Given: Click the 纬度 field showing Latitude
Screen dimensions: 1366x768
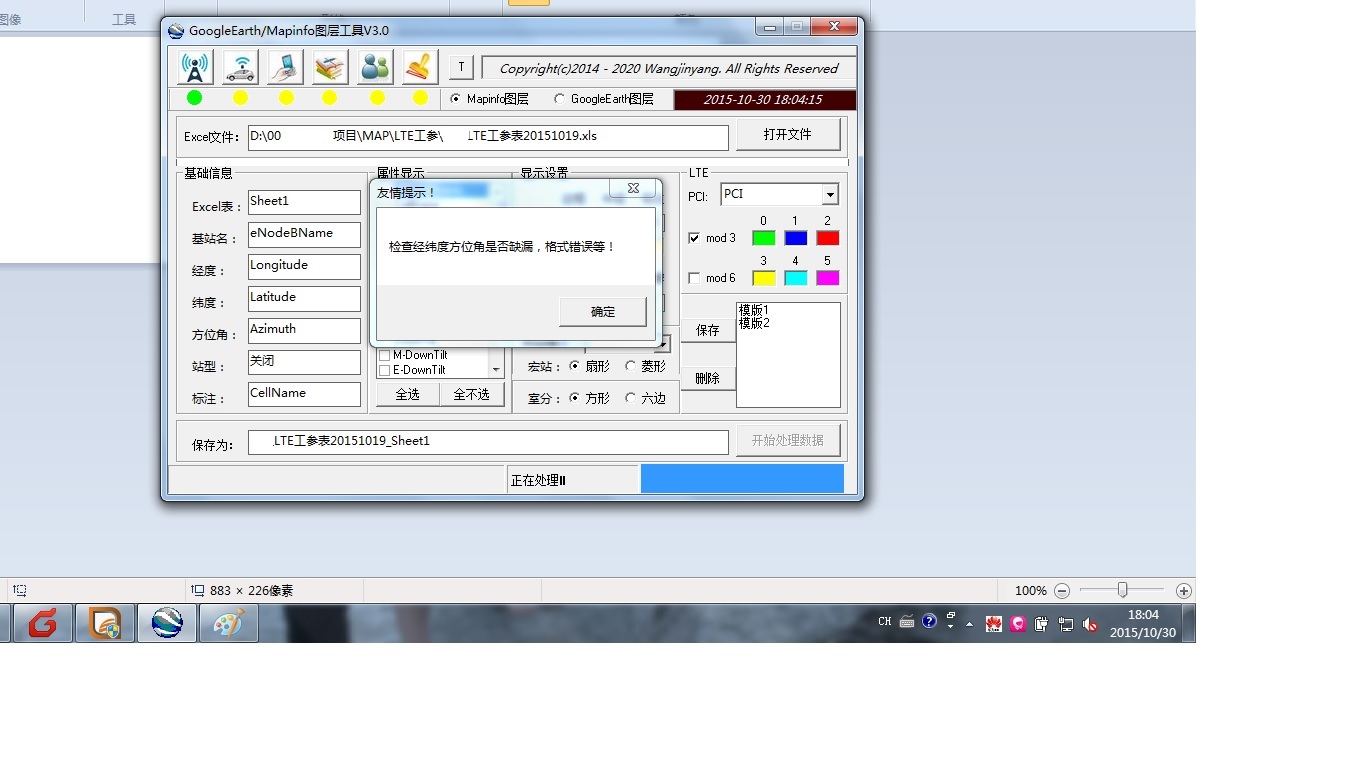Looking at the screenshot, I should click(x=304, y=298).
